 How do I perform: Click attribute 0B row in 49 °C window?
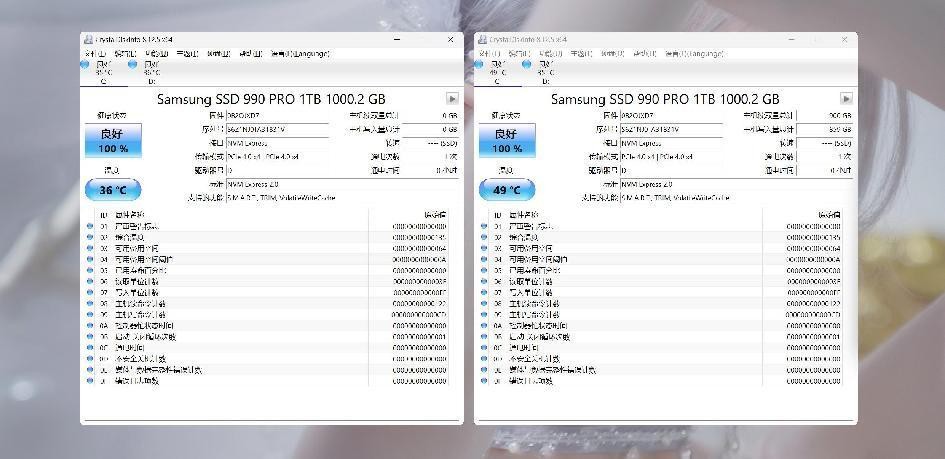pyautogui.click(x=661, y=337)
